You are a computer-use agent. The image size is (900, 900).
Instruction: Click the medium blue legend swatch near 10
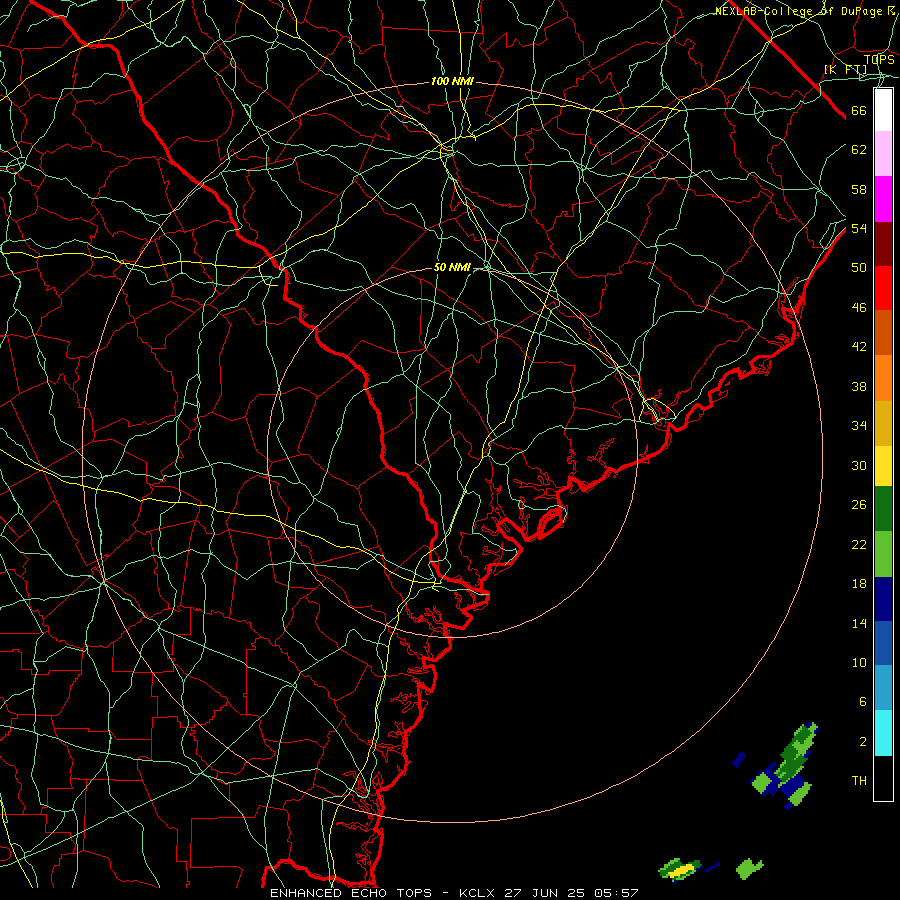click(x=883, y=643)
